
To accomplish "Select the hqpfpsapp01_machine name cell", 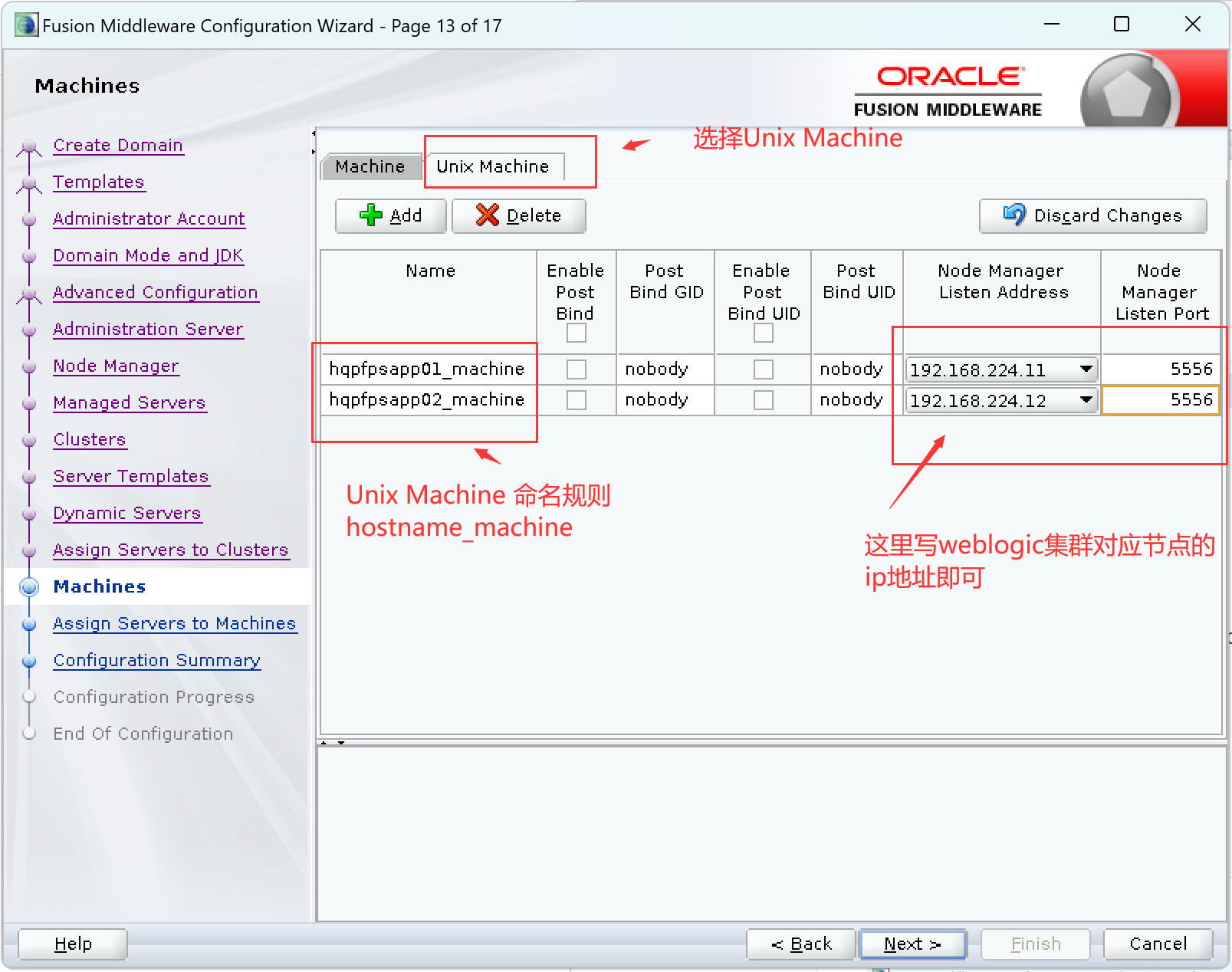I will click(x=429, y=369).
